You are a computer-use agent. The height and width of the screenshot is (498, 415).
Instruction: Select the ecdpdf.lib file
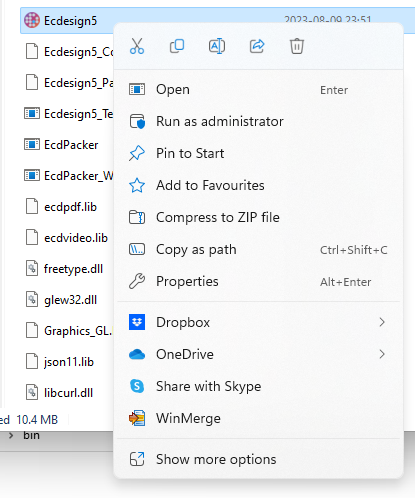coord(70,207)
